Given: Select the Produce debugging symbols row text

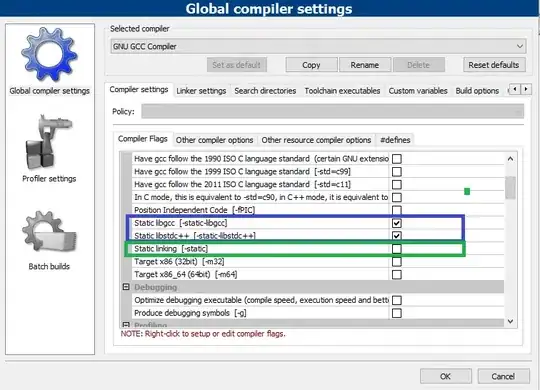Looking at the screenshot, I should [190, 313].
